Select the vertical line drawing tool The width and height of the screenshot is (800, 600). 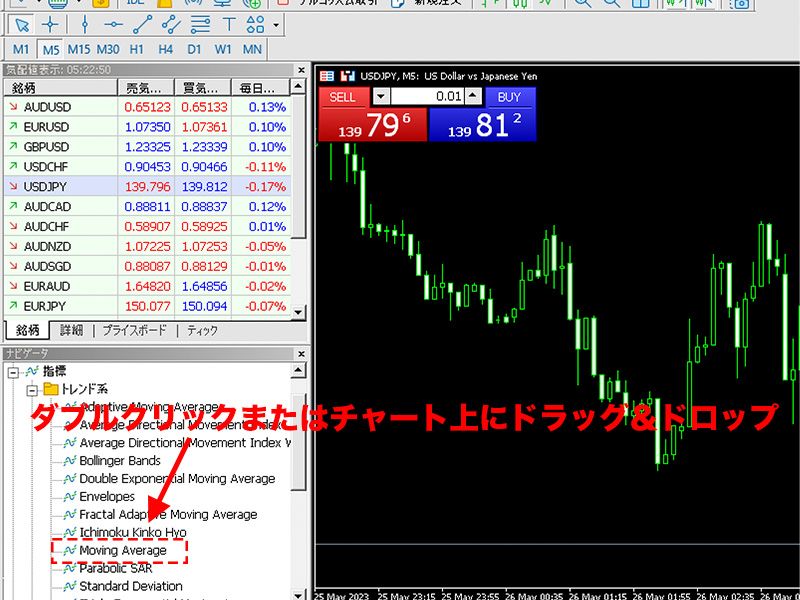pyautogui.click(x=85, y=25)
